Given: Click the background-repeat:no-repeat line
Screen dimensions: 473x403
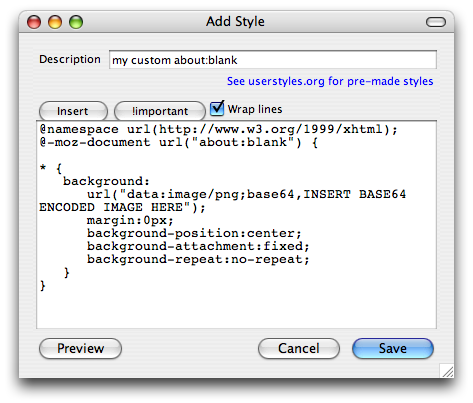Looking at the screenshot, I should point(198,259).
